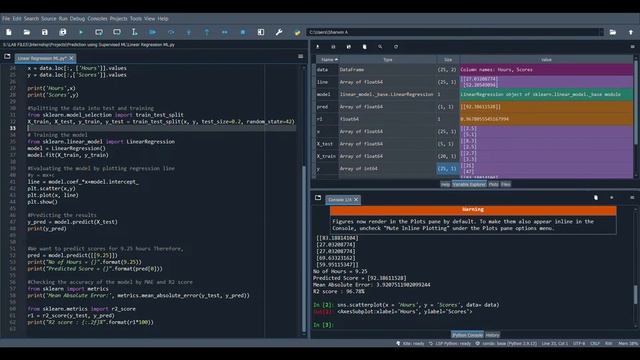Step into function in debugger
Viewport: 640px width, 360px height.
tap(189, 32)
